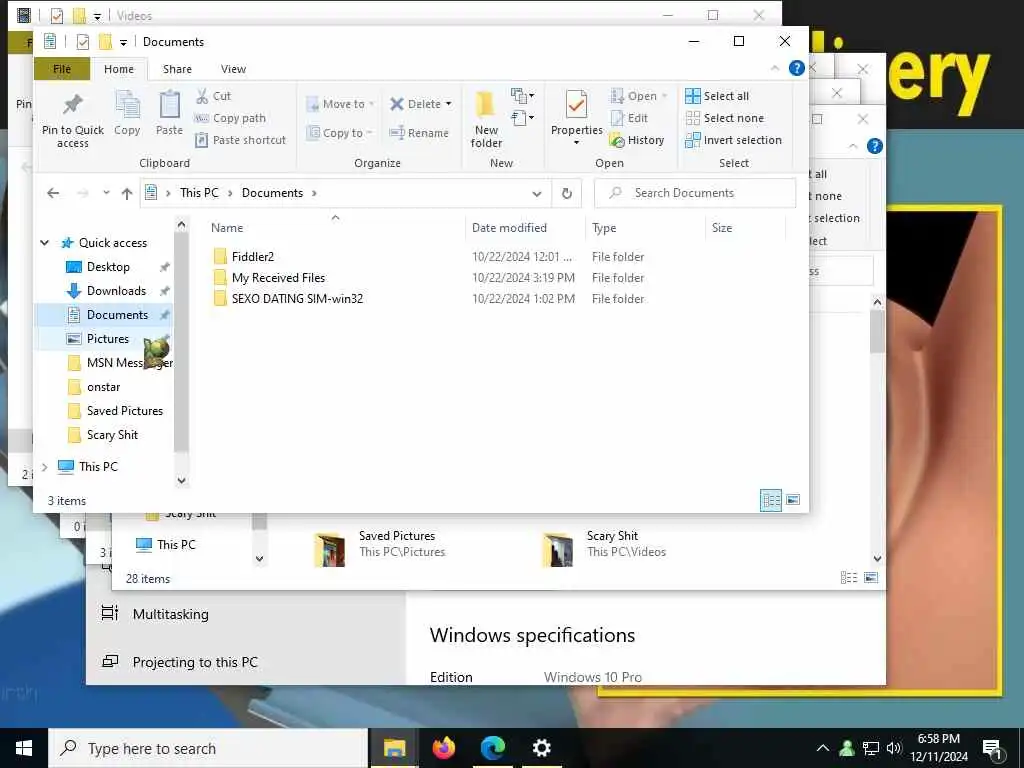Open the Windows Start menu
The height and width of the screenshot is (768, 1024).
coord(24,748)
